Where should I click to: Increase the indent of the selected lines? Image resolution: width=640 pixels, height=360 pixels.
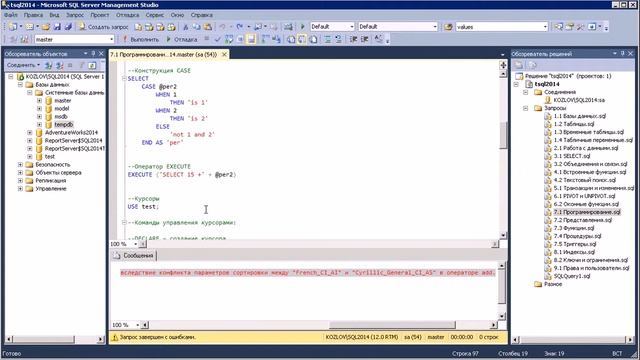[364, 39]
